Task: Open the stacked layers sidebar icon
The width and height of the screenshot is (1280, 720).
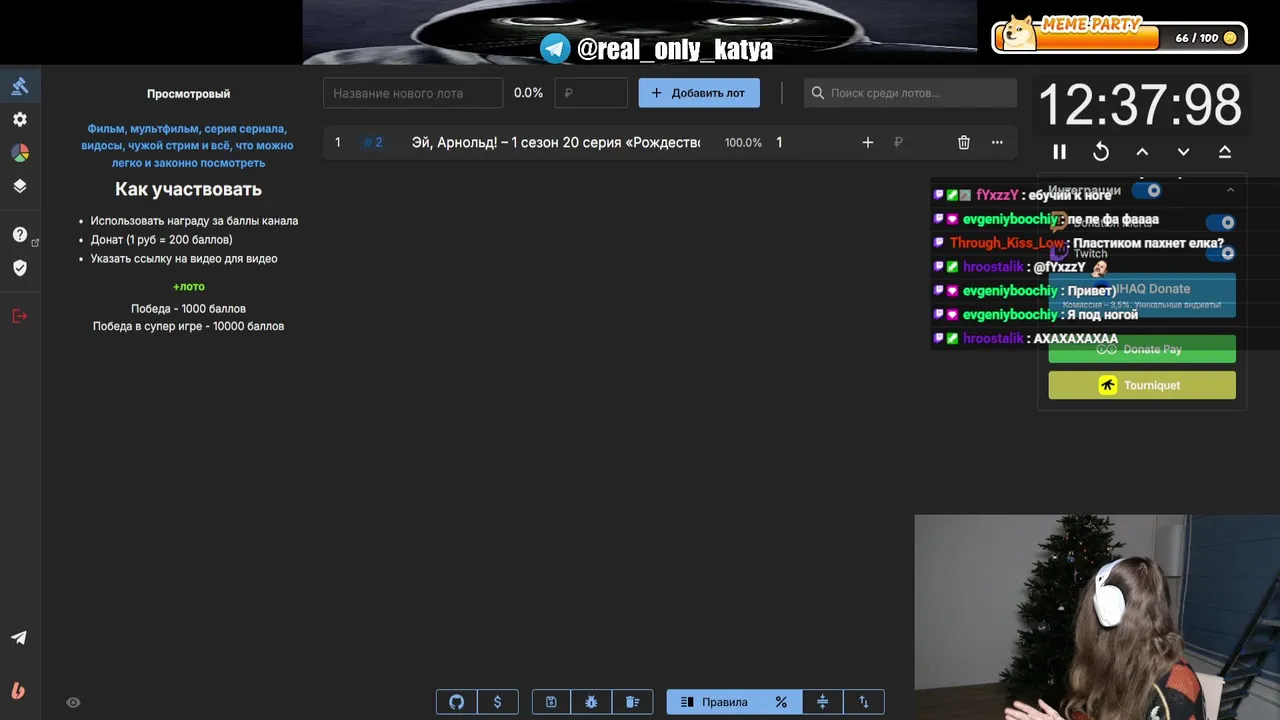Action: (20, 186)
